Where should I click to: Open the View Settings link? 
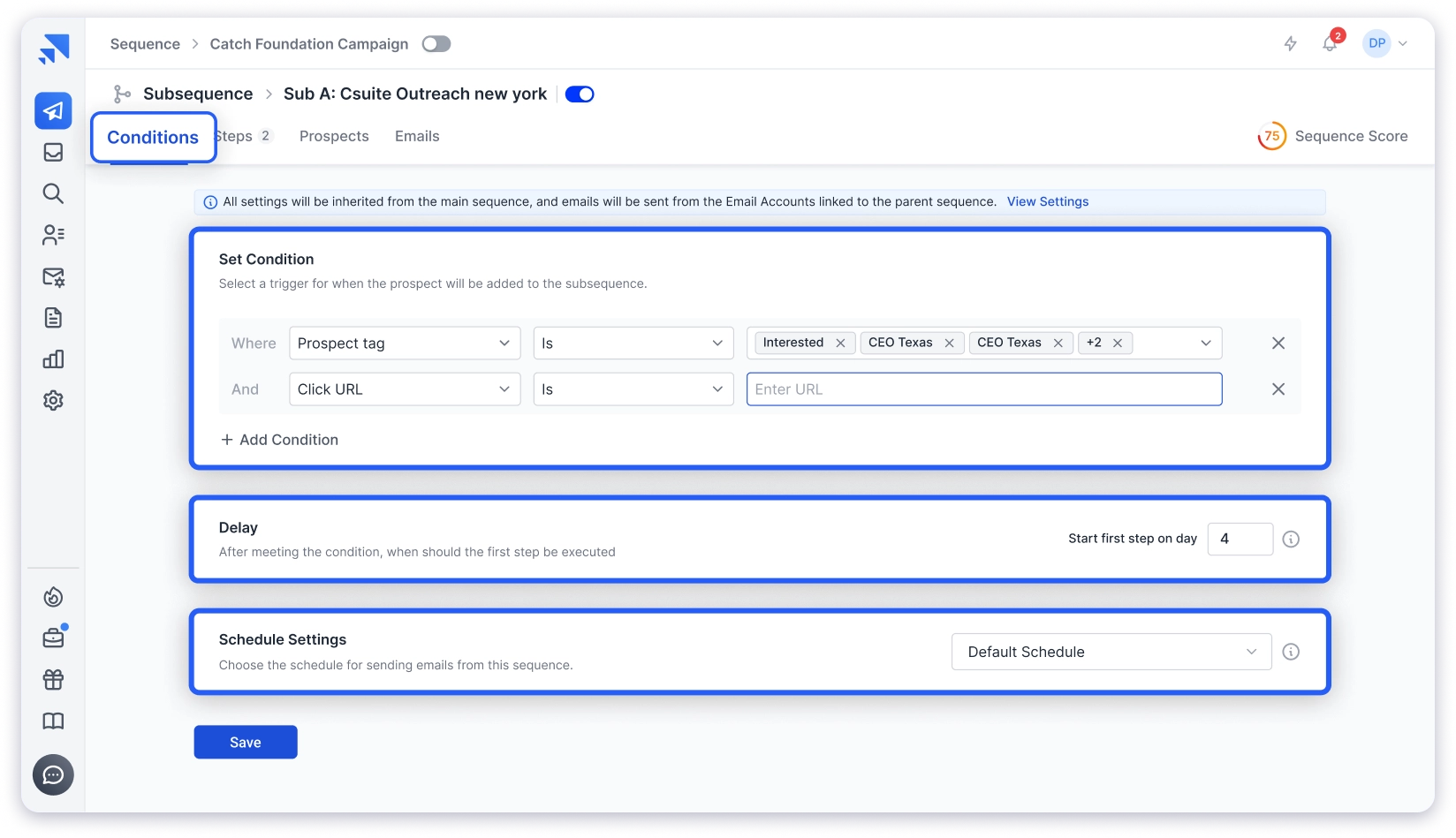pyautogui.click(x=1047, y=201)
